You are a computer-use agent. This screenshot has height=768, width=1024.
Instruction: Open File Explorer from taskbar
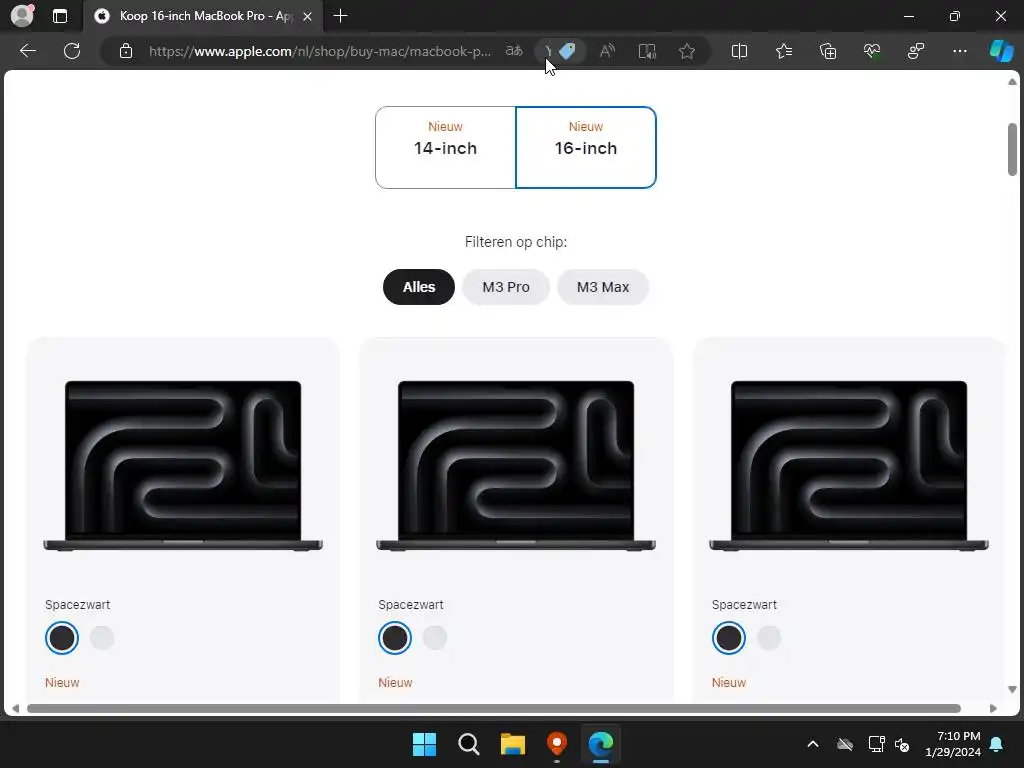[513, 744]
